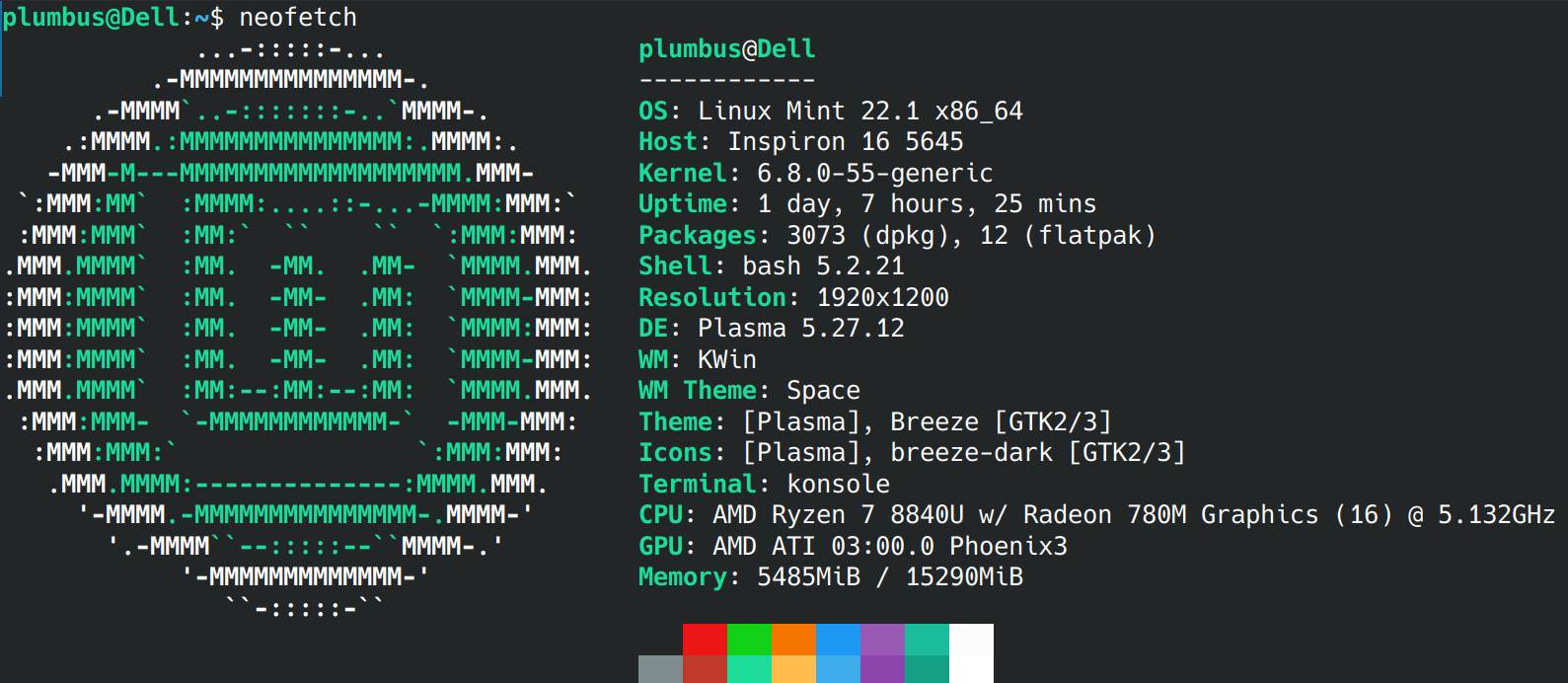Click the 'Plasma 5.27.12' value
This screenshot has height=683, width=1568.
tap(801, 328)
